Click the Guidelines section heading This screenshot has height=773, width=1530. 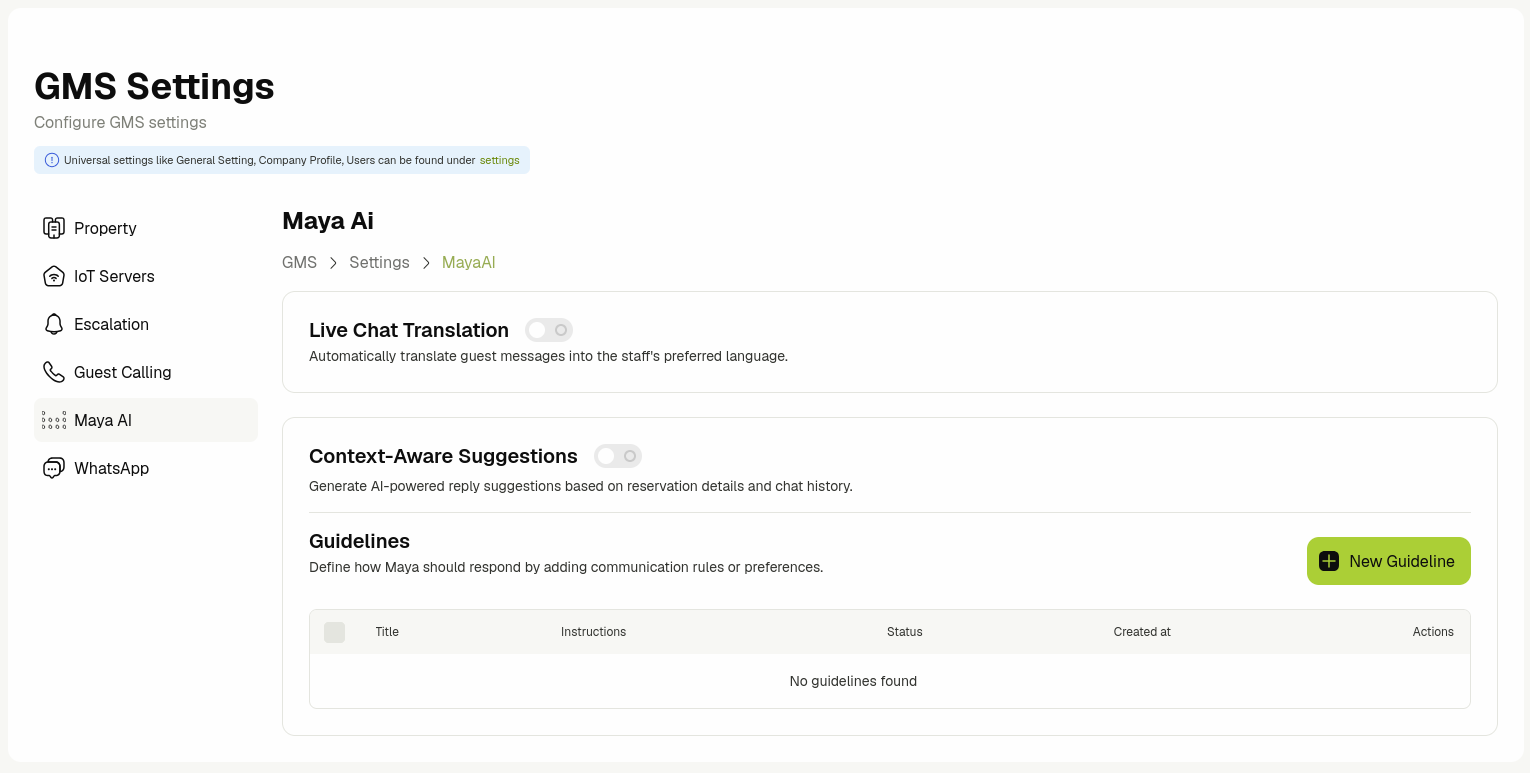[360, 541]
